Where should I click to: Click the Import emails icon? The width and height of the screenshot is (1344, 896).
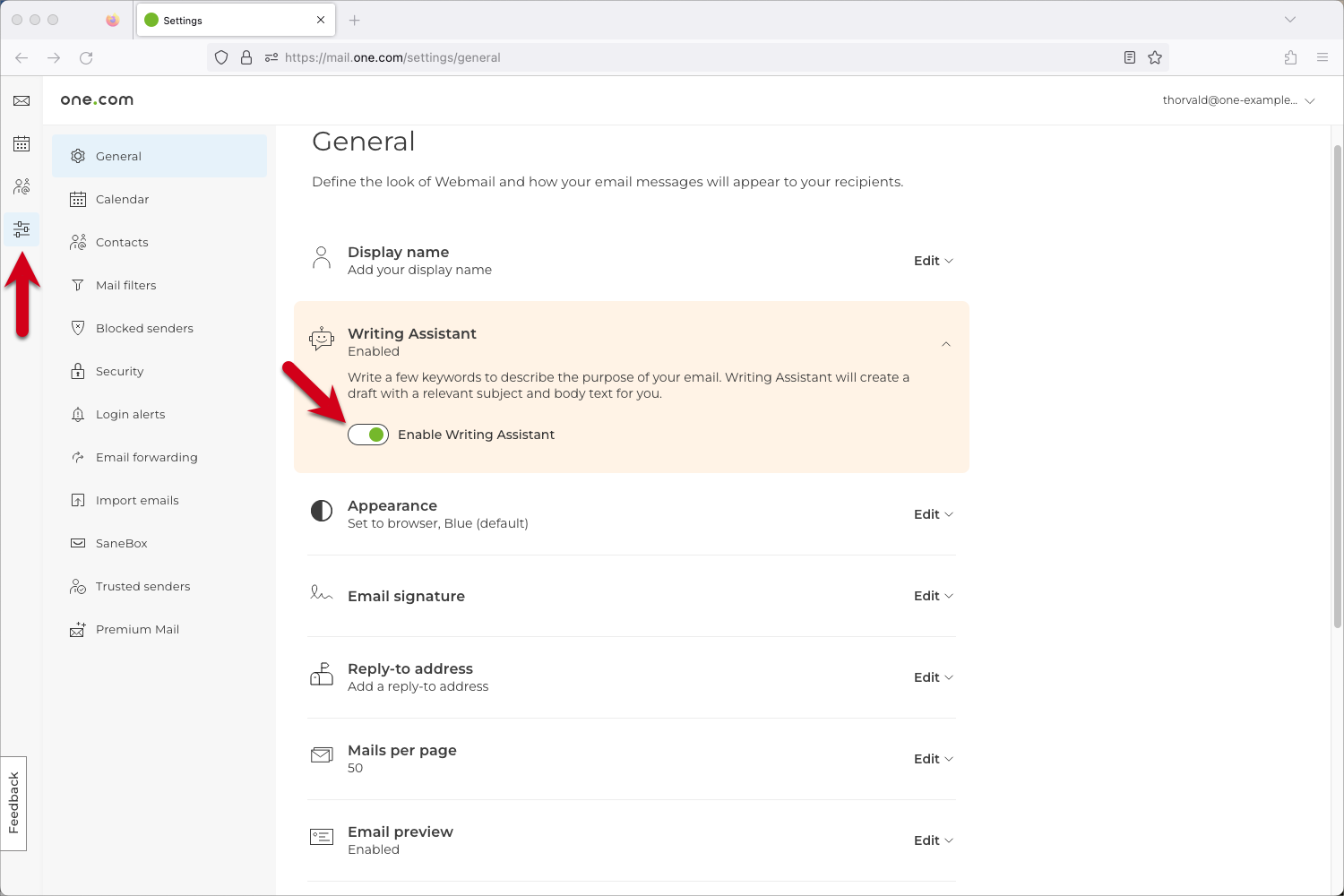(78, 500)
